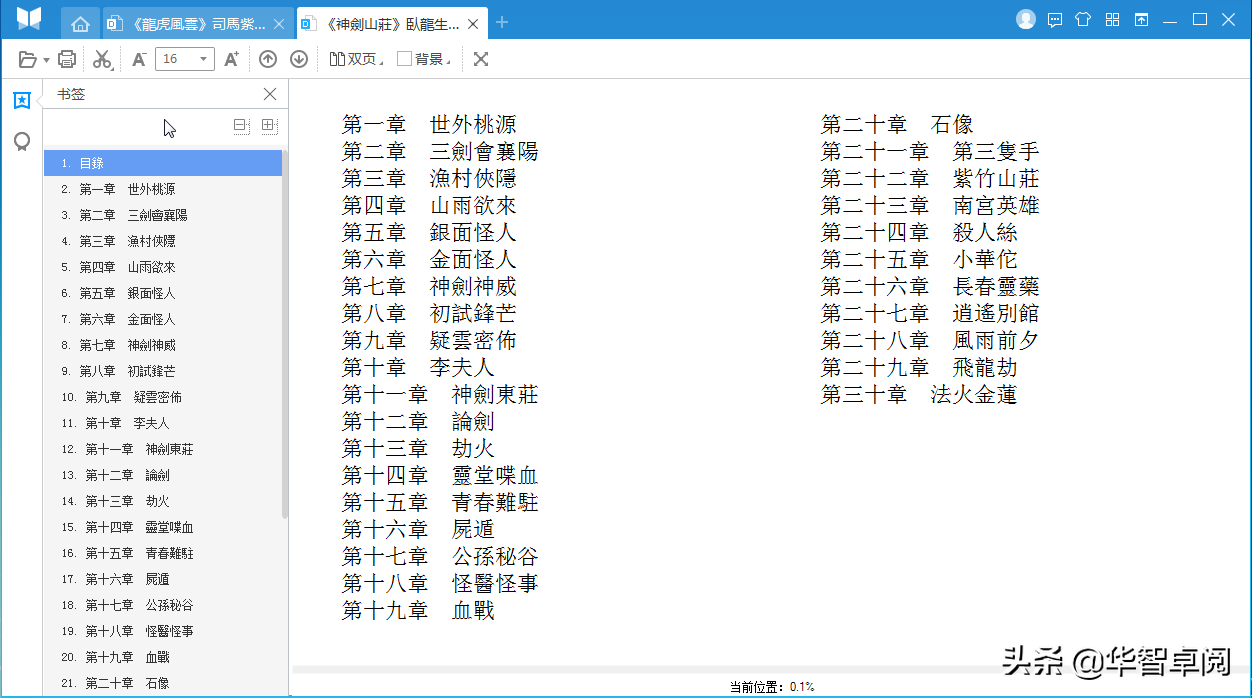The height and width of the screenshot is (698, 1252).
Task: Click the open file folder icon
Action: (x=28, y=59)
